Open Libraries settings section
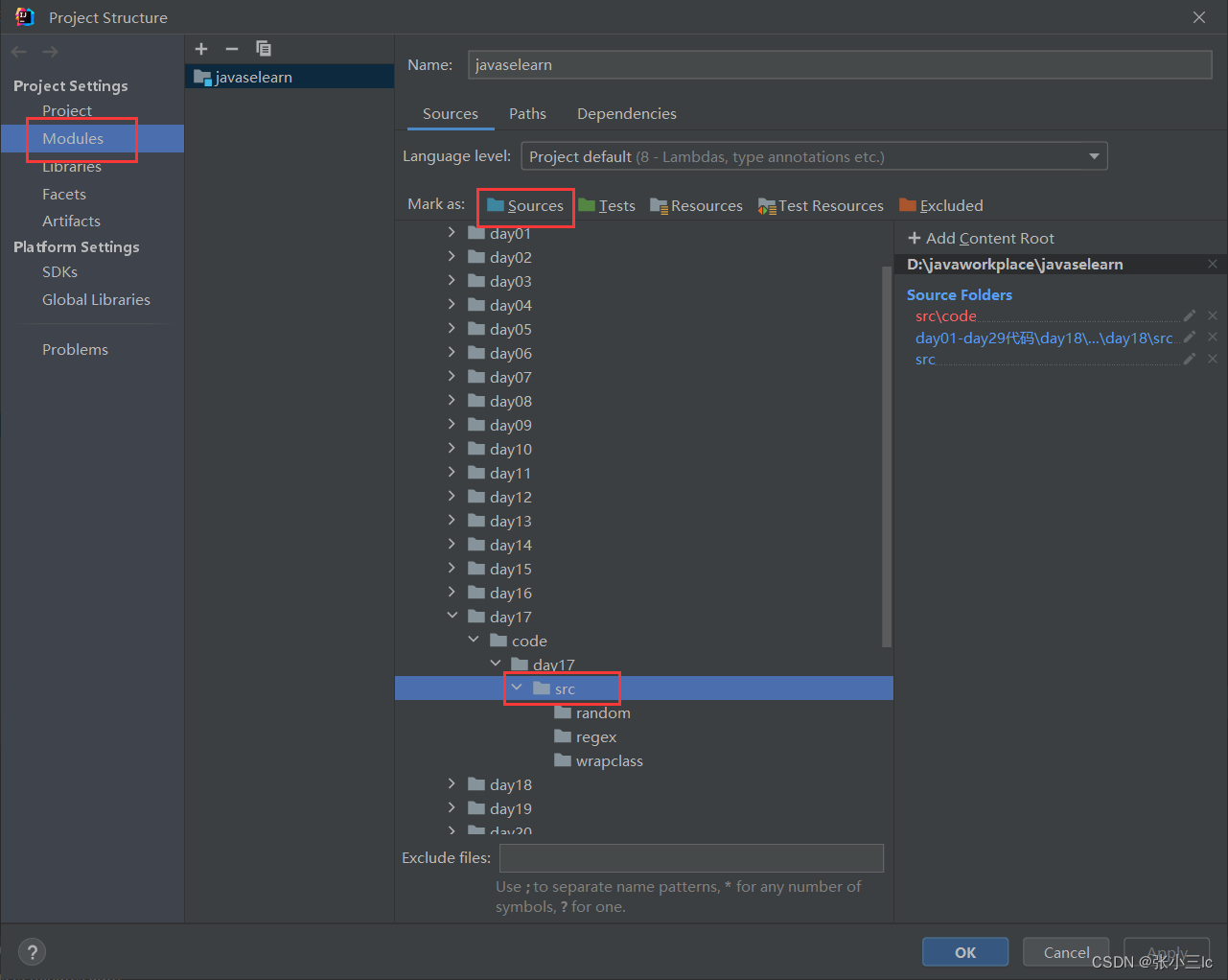 tap(72, 166)
